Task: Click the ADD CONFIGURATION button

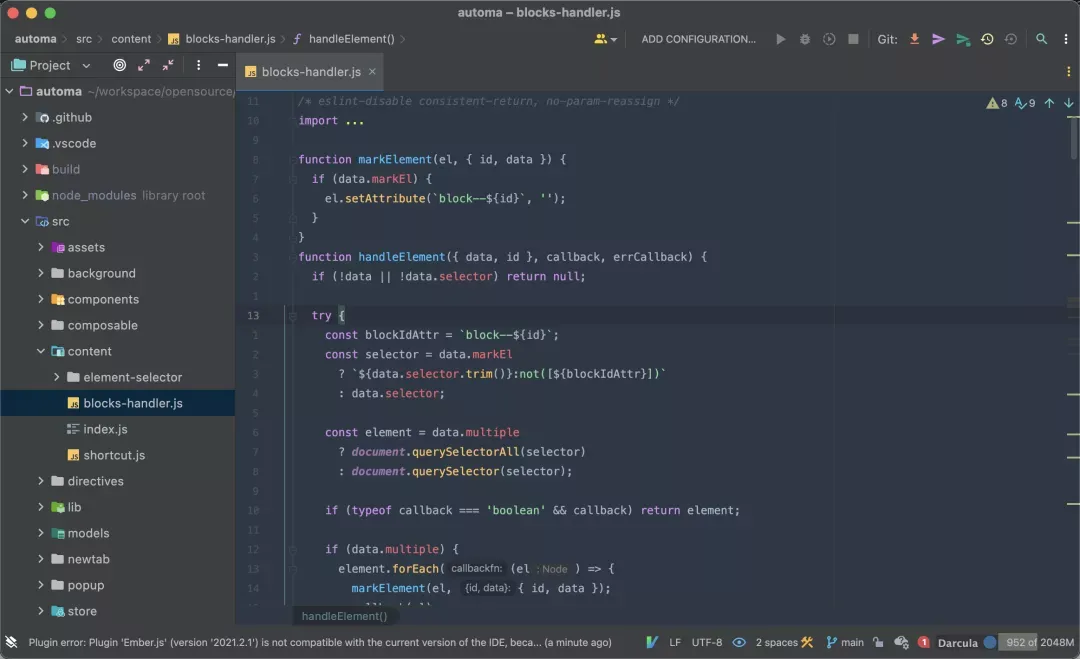Action: (x=698, y=39)
